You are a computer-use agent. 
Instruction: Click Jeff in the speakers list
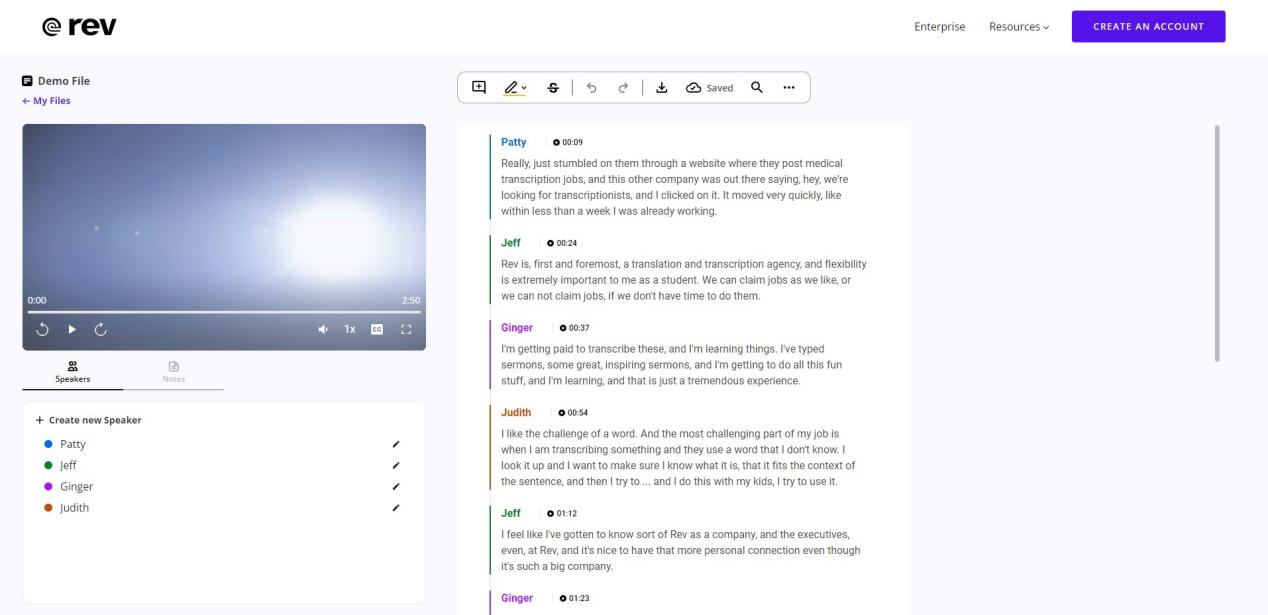pos(68,465)
